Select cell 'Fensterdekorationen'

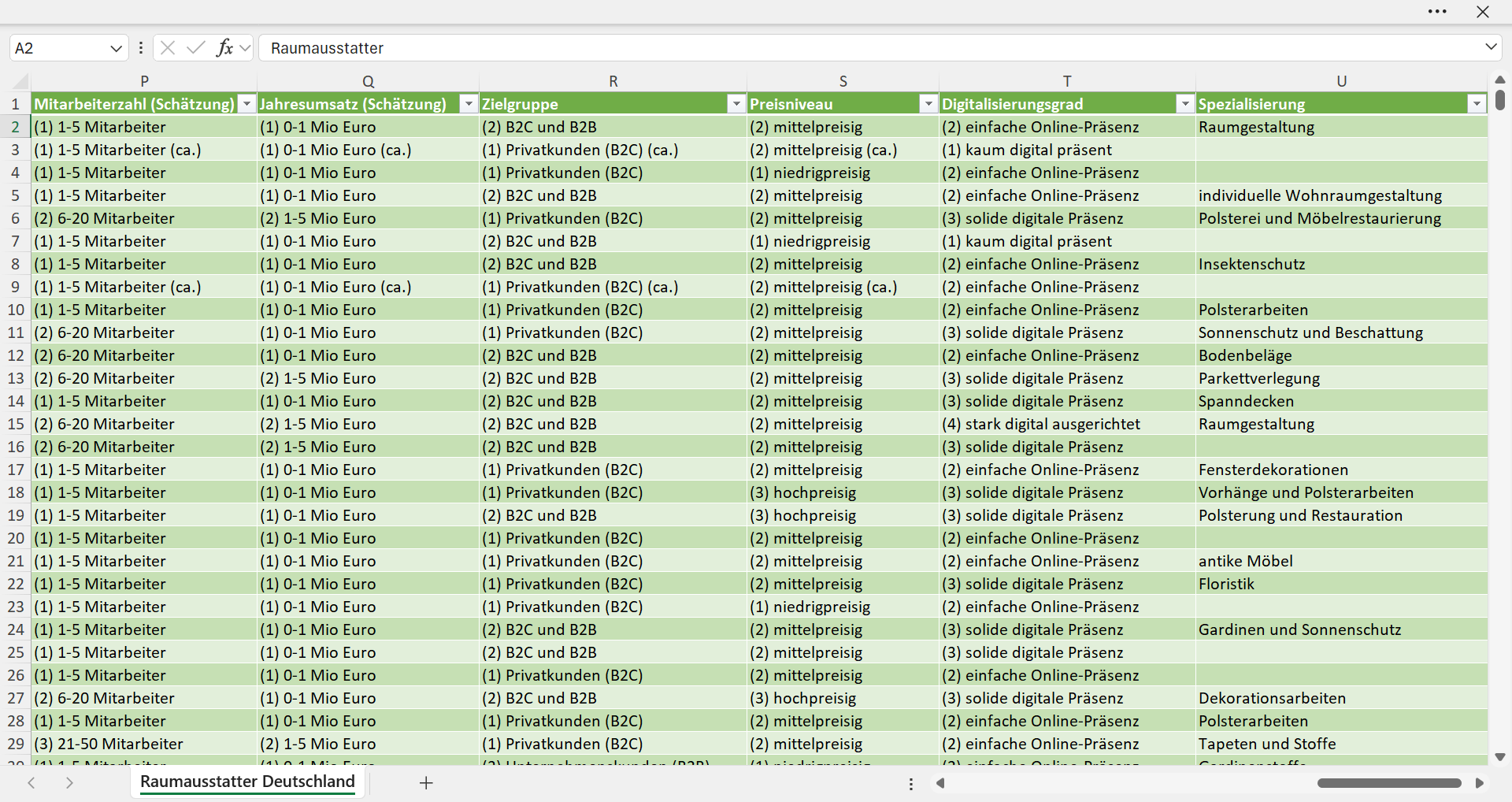[x=1341, y=470]
